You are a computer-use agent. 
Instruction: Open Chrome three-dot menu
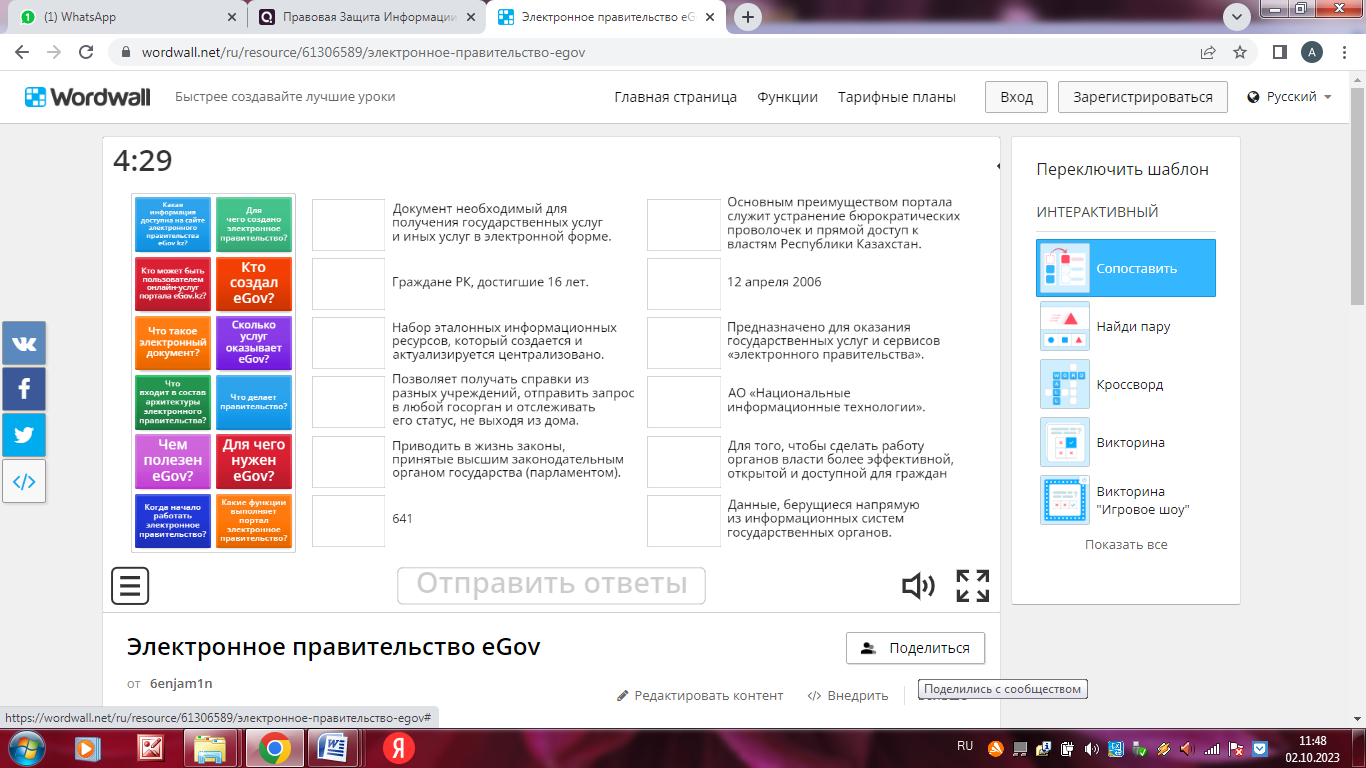[1343, 52]
